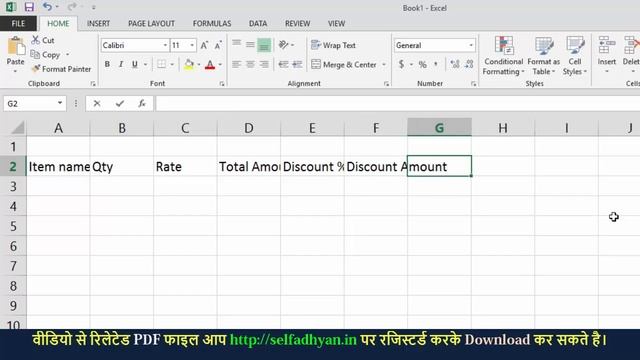Image resolution: width=640 pixels, height=360 pixels.
Task: Click the Undo arrow icon
Action: 47,7
